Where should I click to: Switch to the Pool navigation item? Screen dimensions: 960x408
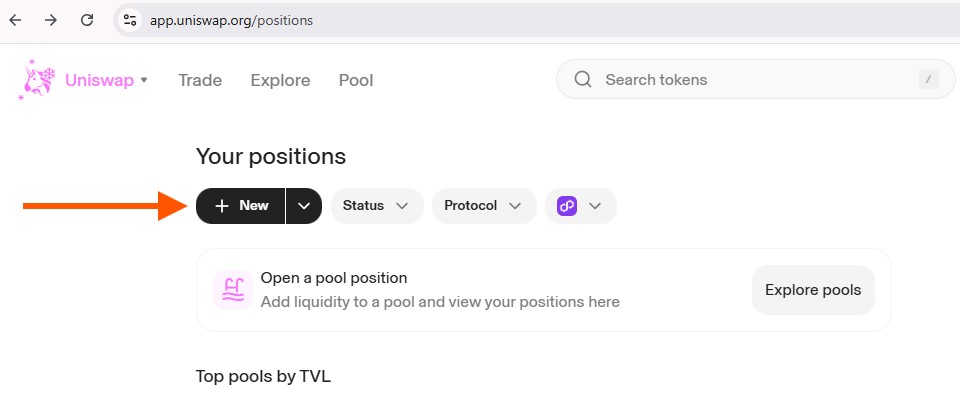pos(356,80)
